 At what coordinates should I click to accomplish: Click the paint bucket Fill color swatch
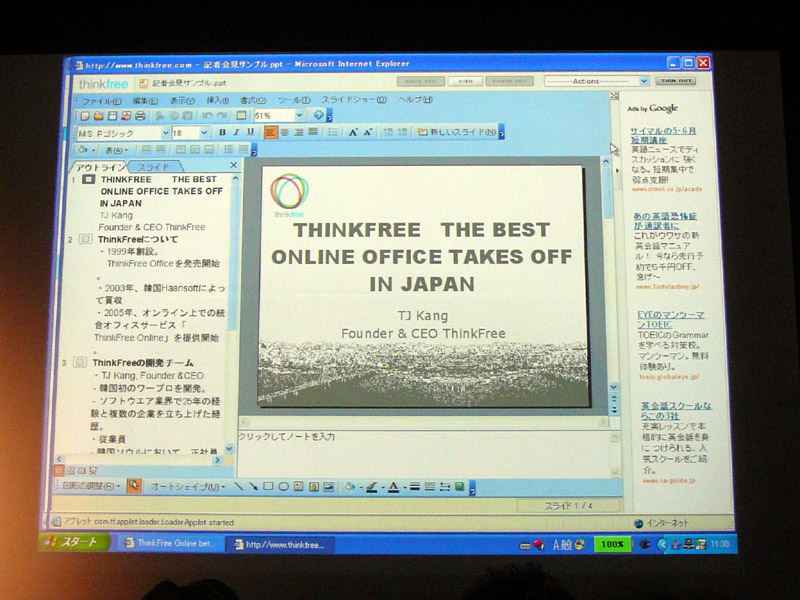tap(349, 487)
